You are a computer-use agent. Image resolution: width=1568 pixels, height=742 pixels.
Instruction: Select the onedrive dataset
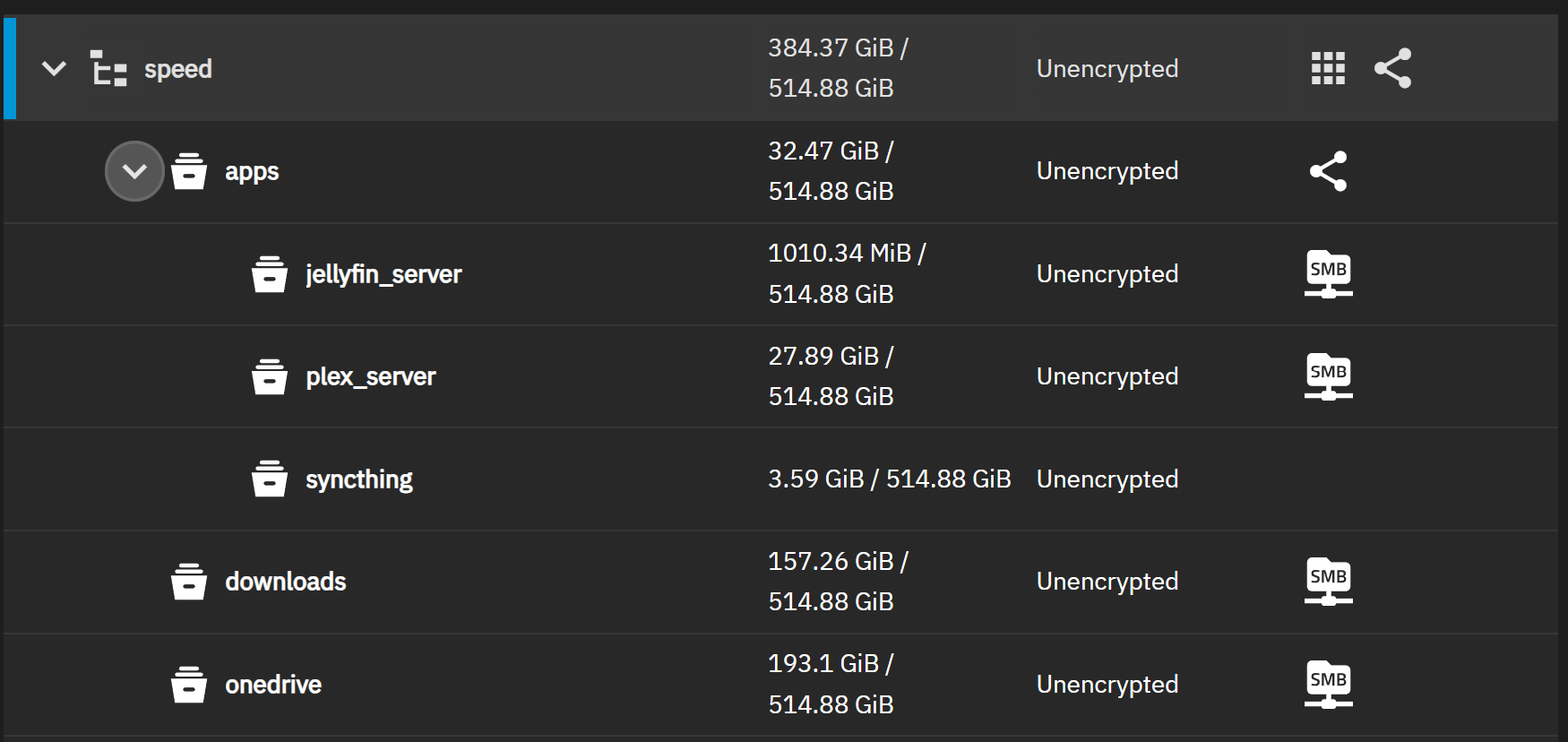click(x=273, y=685)
